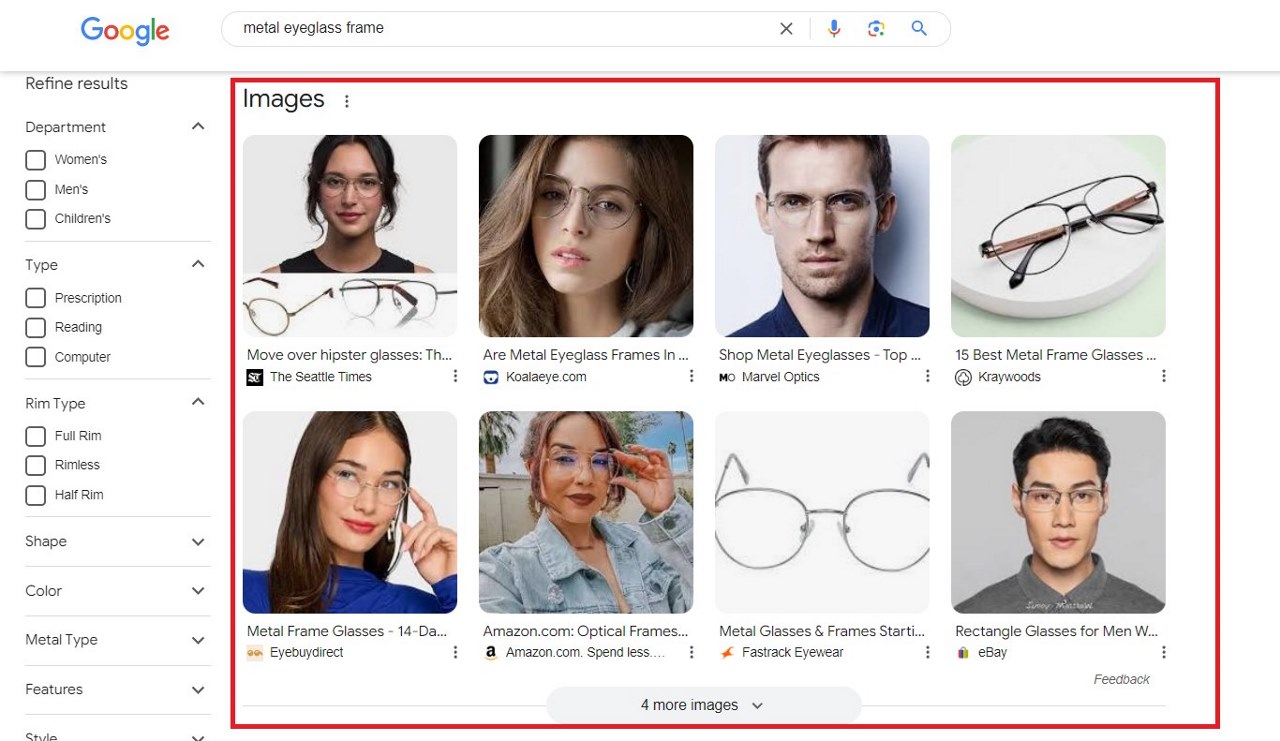This screenshot has height=741, width=1280.
Task: Click the Kraywoods favicon
Action: [x=963, y=377]
